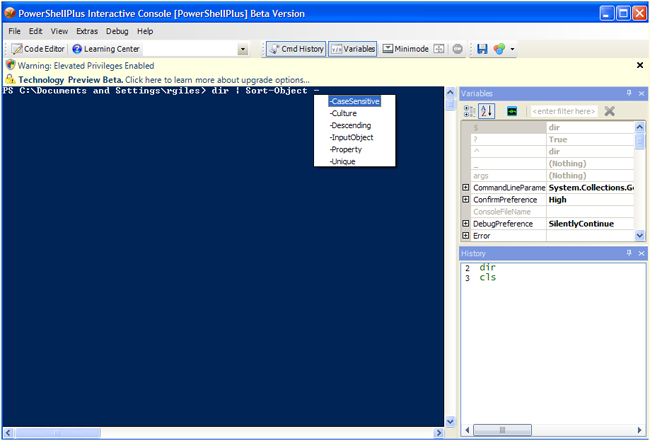Viewport: 650px width, 441px height.
Task: Select history entry 2 dir
Action: tap(487, 267)
